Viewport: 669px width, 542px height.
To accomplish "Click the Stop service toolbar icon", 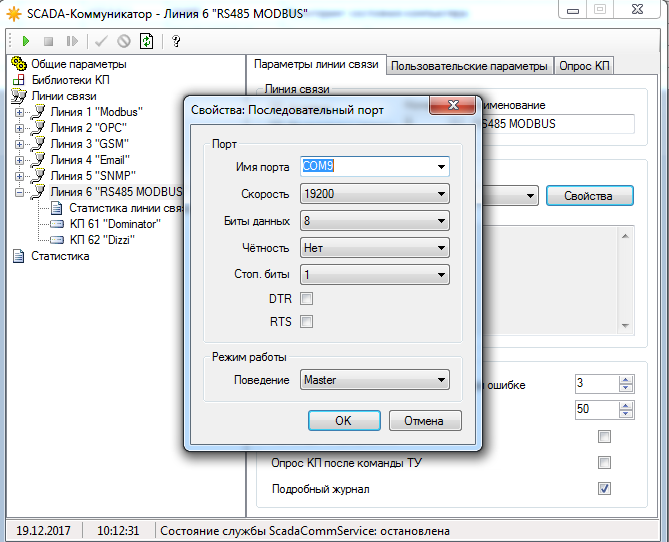I will [x=48, y=41].
